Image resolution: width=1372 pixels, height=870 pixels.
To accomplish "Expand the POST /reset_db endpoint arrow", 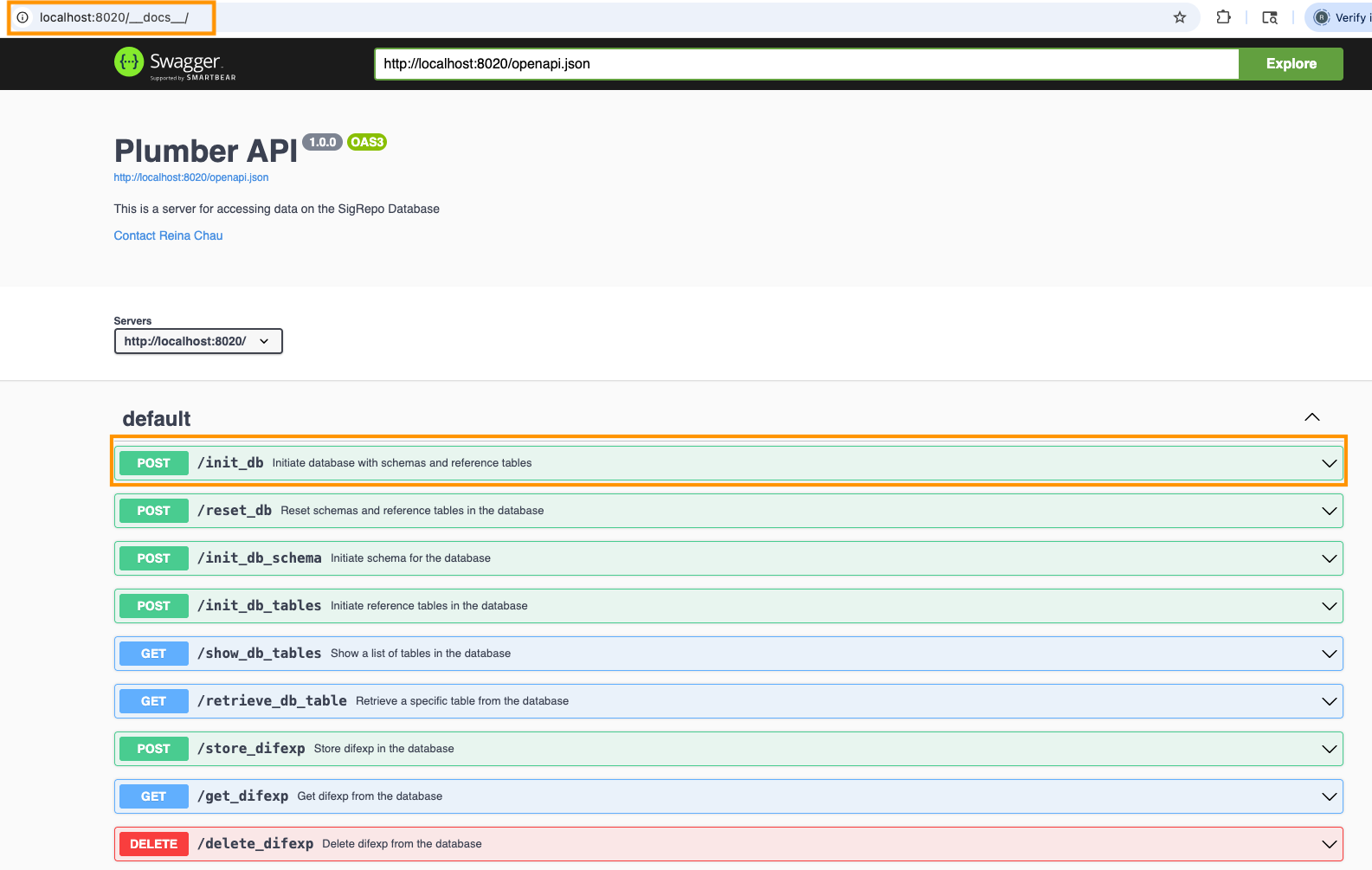I will 1329,511.
